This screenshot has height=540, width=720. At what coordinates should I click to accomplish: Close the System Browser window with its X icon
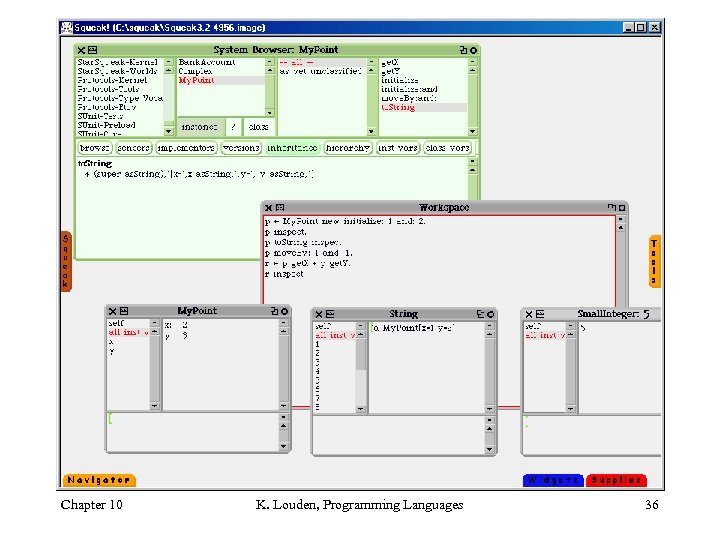81,50
